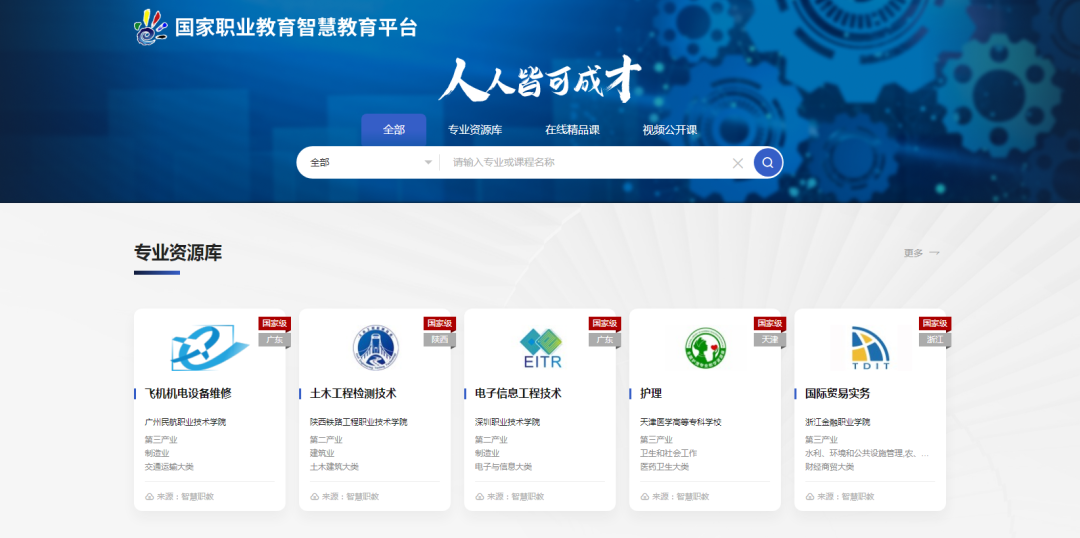Open the 飞机机电设备维修 title link
The image size is (1080, 538).
(188, 393)
